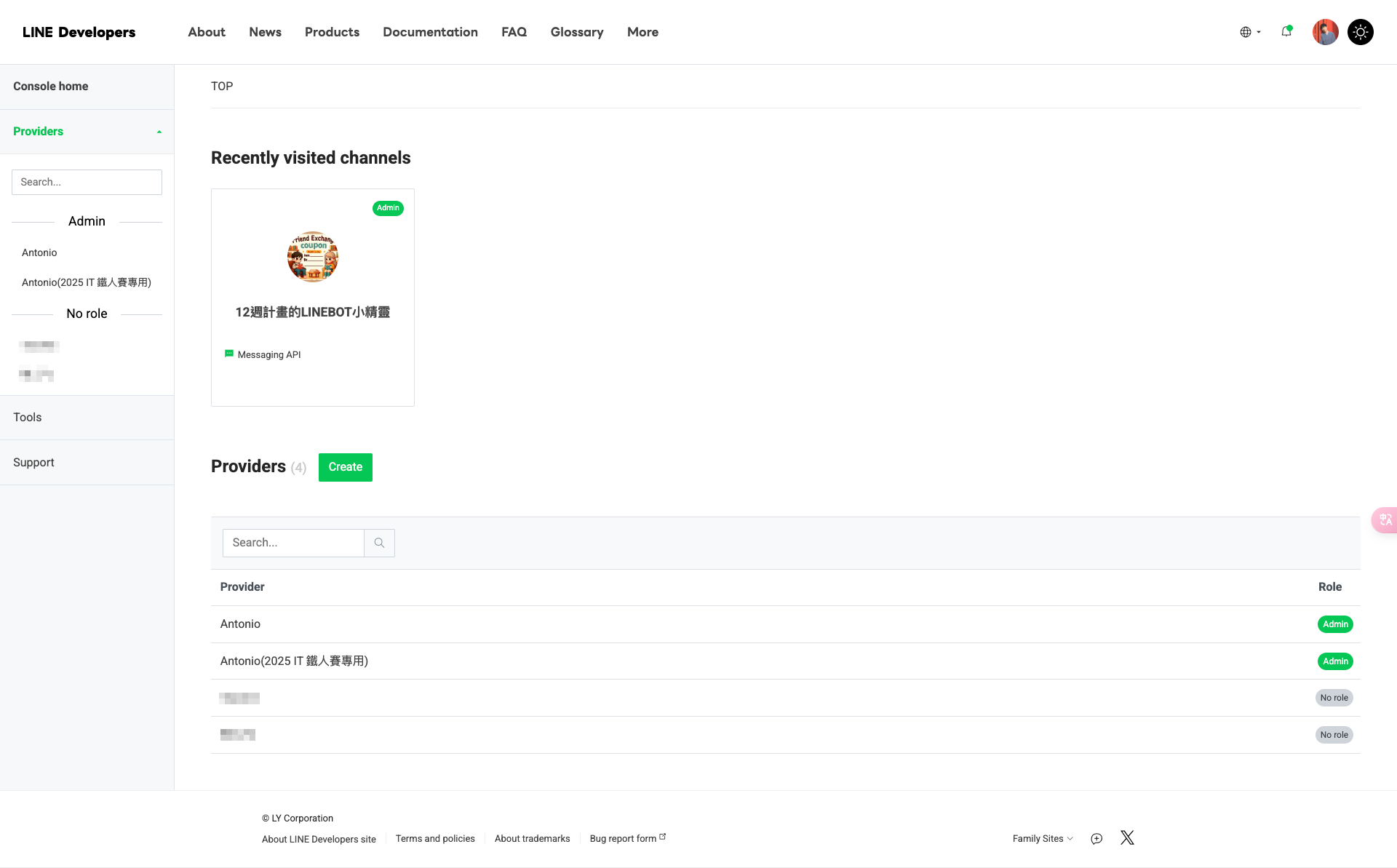The image size is (1397, 868).
Task: Go to the FAQ page
Action: point(514,32)
